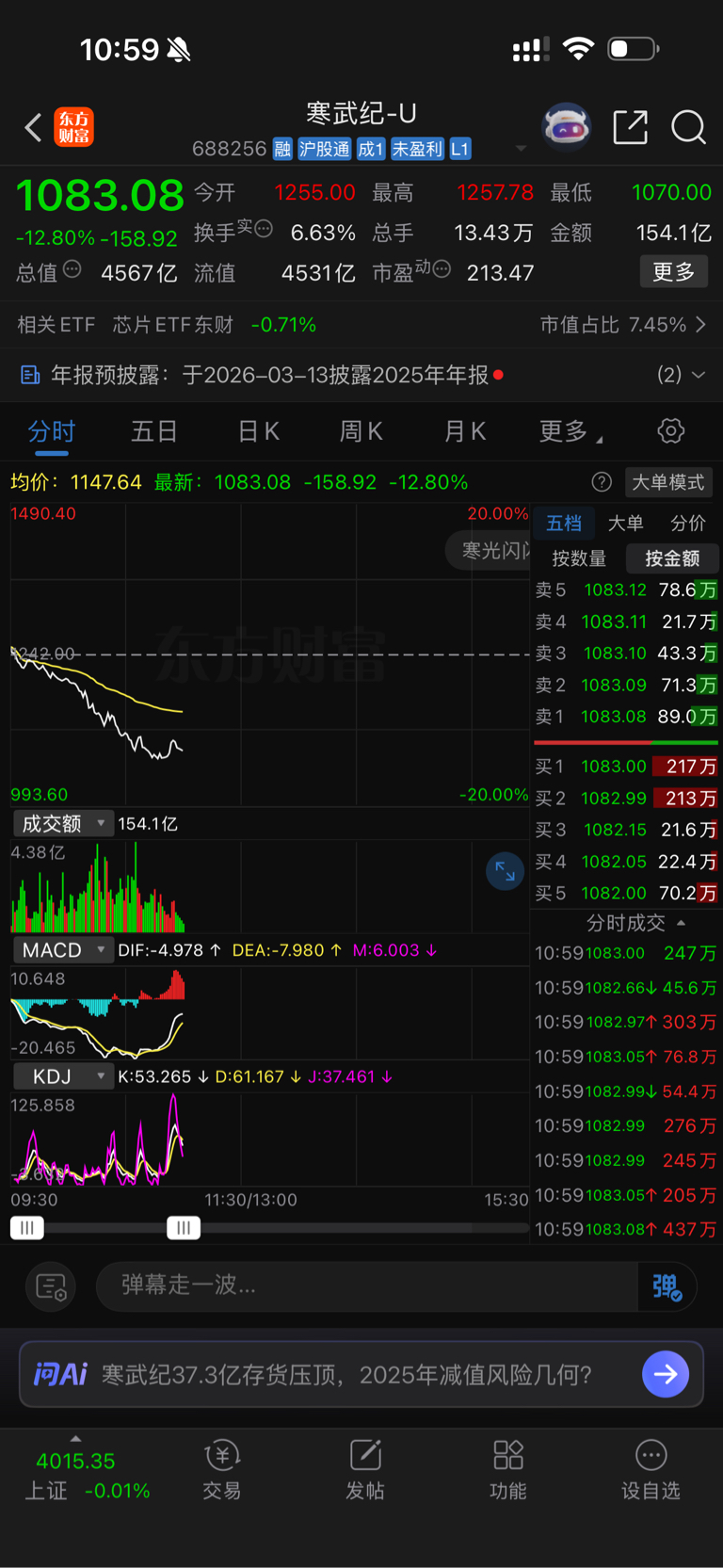Image resolution: width=723 pixels, height=1568 pixels.
Task: Switch to 周K tab
Action: point(361,431)
